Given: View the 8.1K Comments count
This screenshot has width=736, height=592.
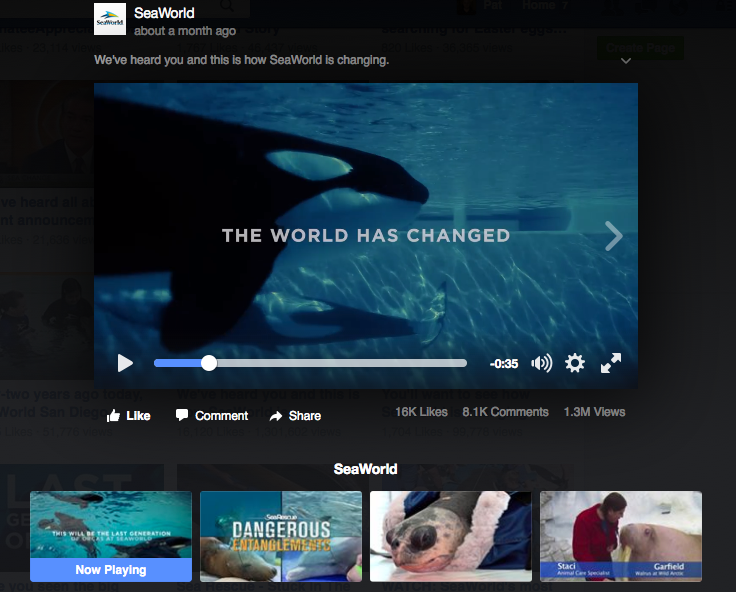Looking at the screenshot, I should (505, 412).
